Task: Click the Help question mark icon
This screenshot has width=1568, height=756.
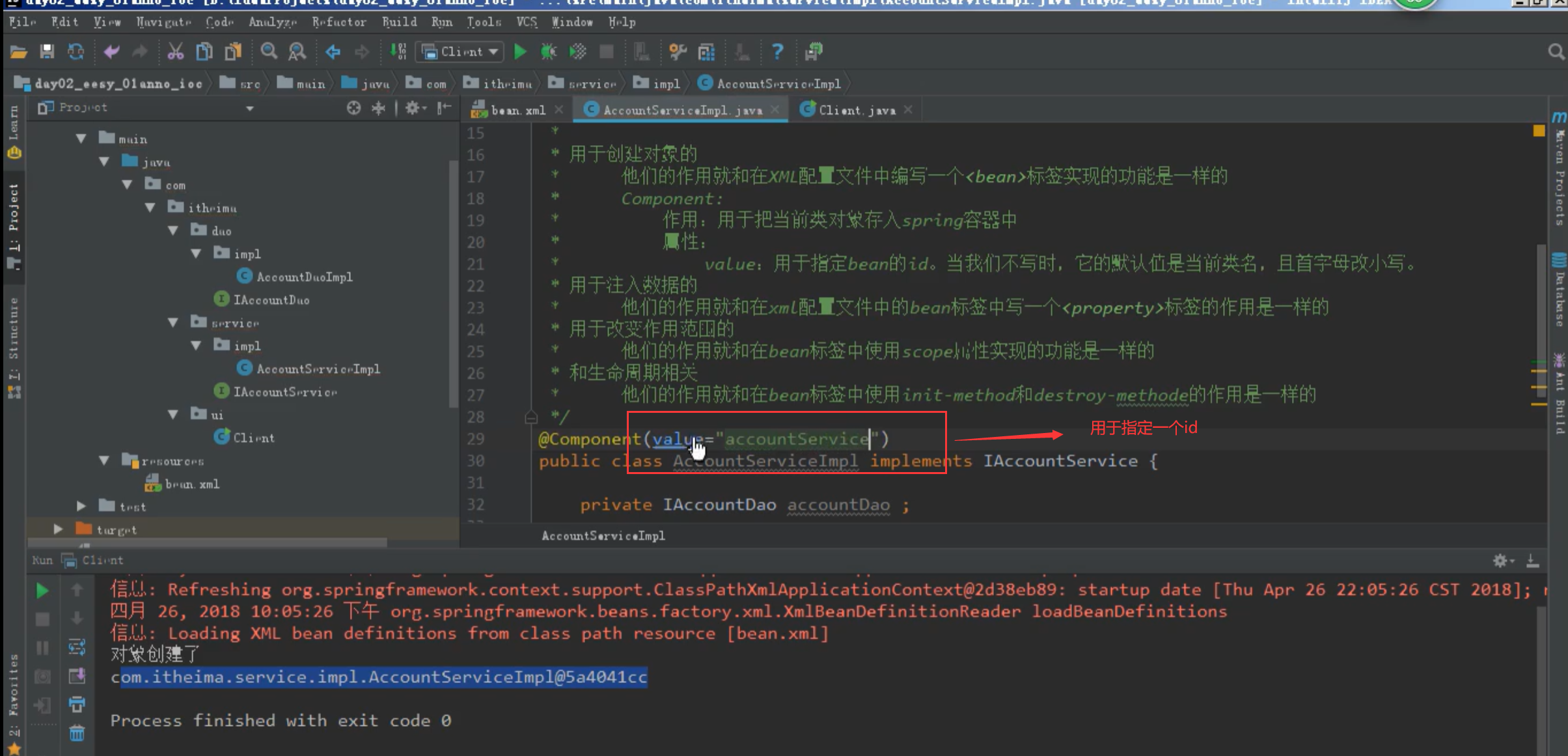Action: tap(777, 51)
